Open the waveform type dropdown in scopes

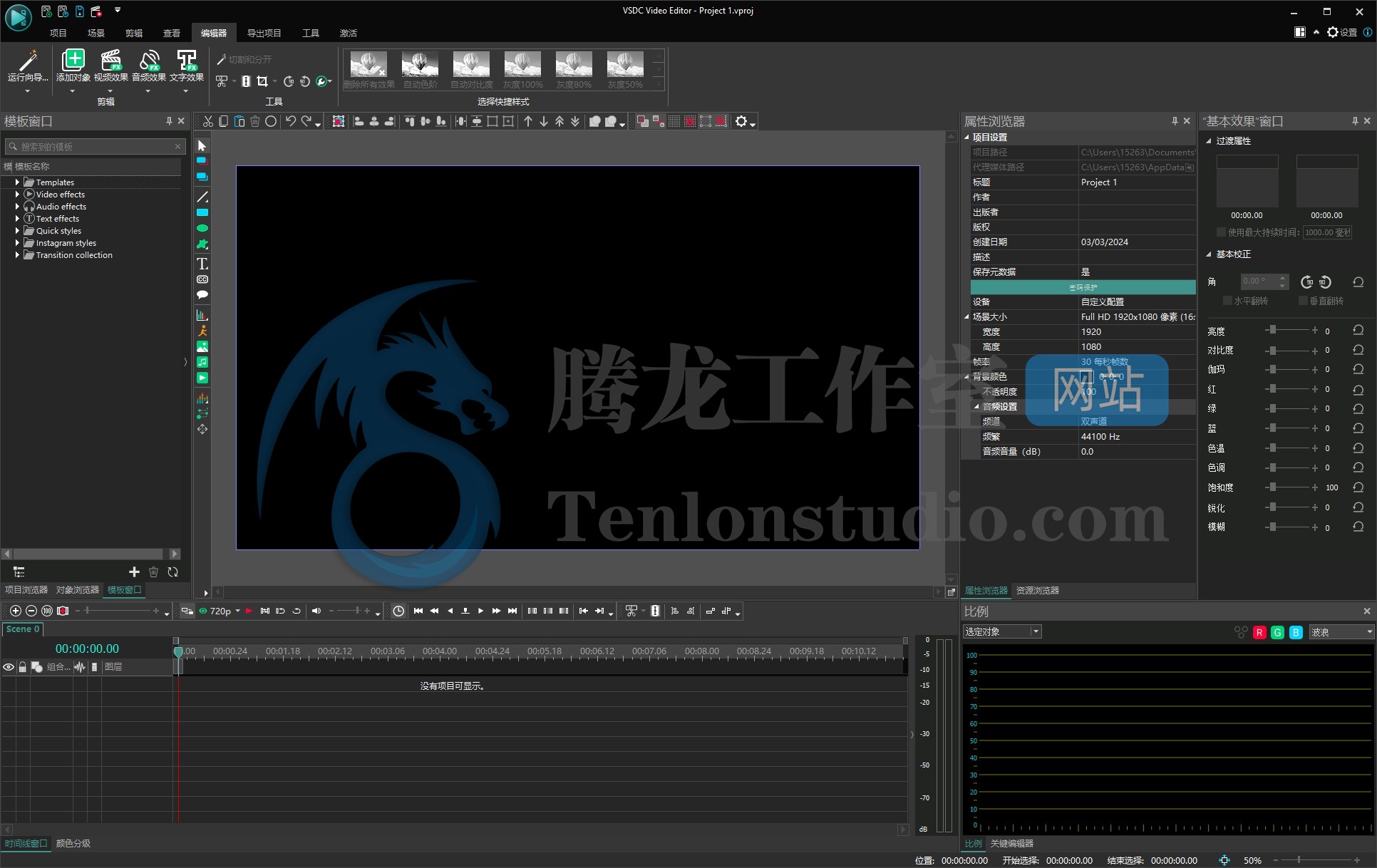[x=1341, y=632]
